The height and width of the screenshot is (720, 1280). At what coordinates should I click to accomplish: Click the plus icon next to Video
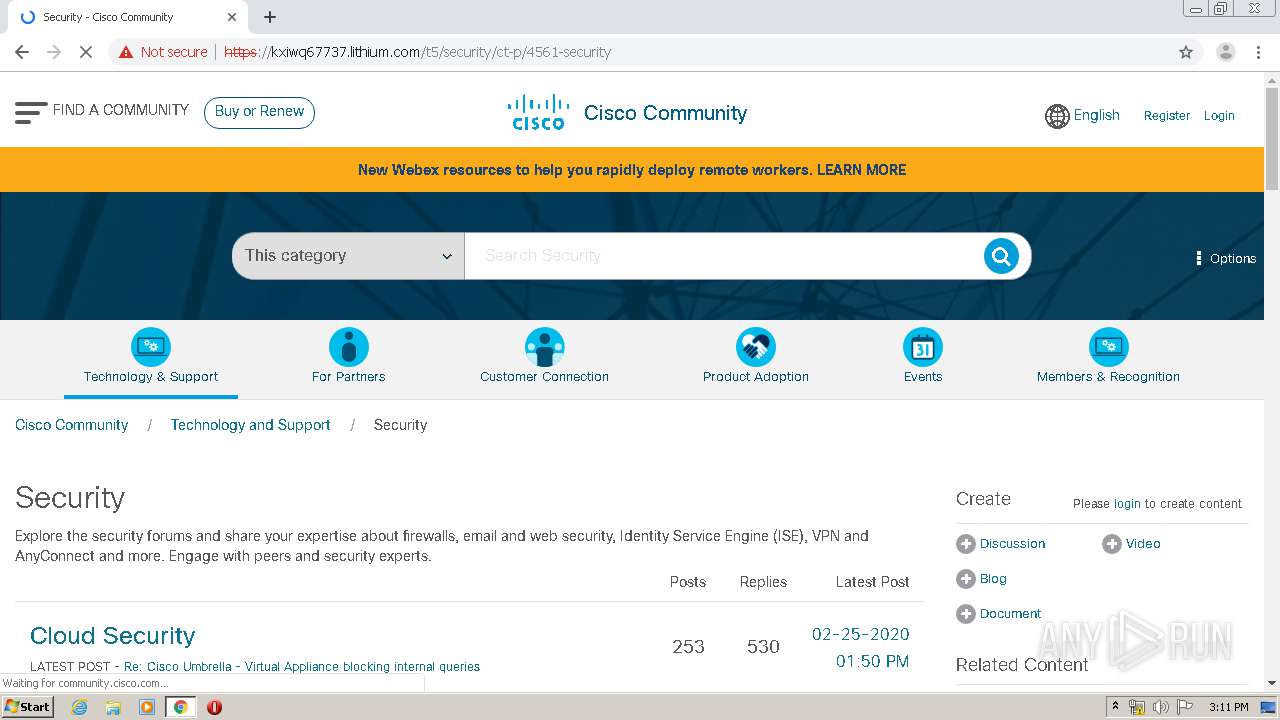click(x=1111, y=544)
